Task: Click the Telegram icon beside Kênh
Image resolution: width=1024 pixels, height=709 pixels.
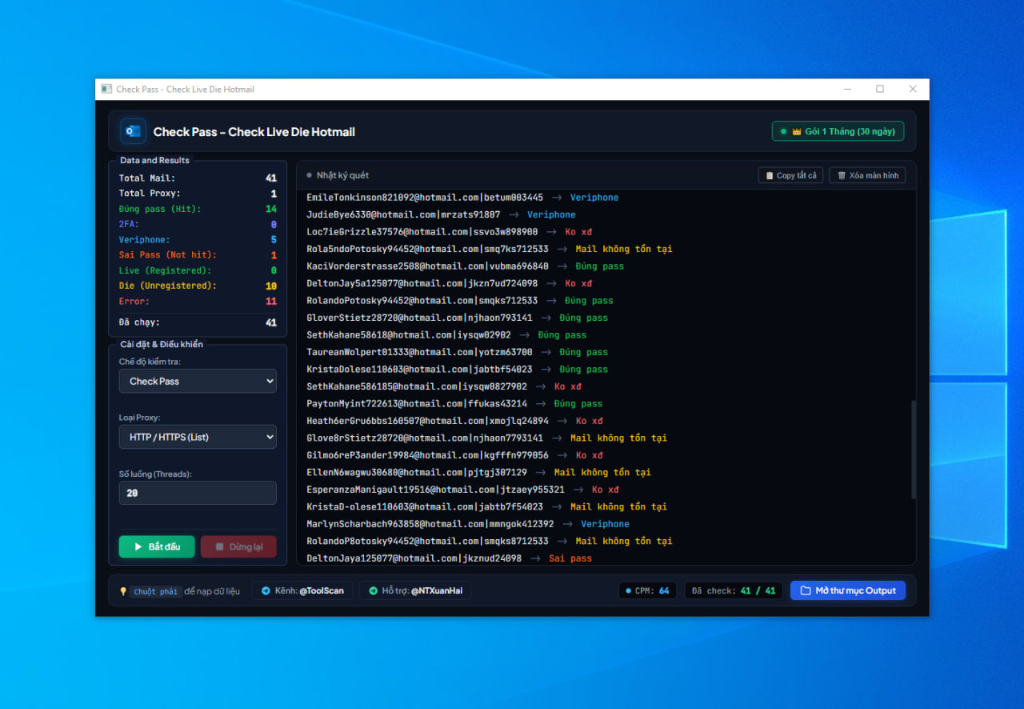Action: 266,591
